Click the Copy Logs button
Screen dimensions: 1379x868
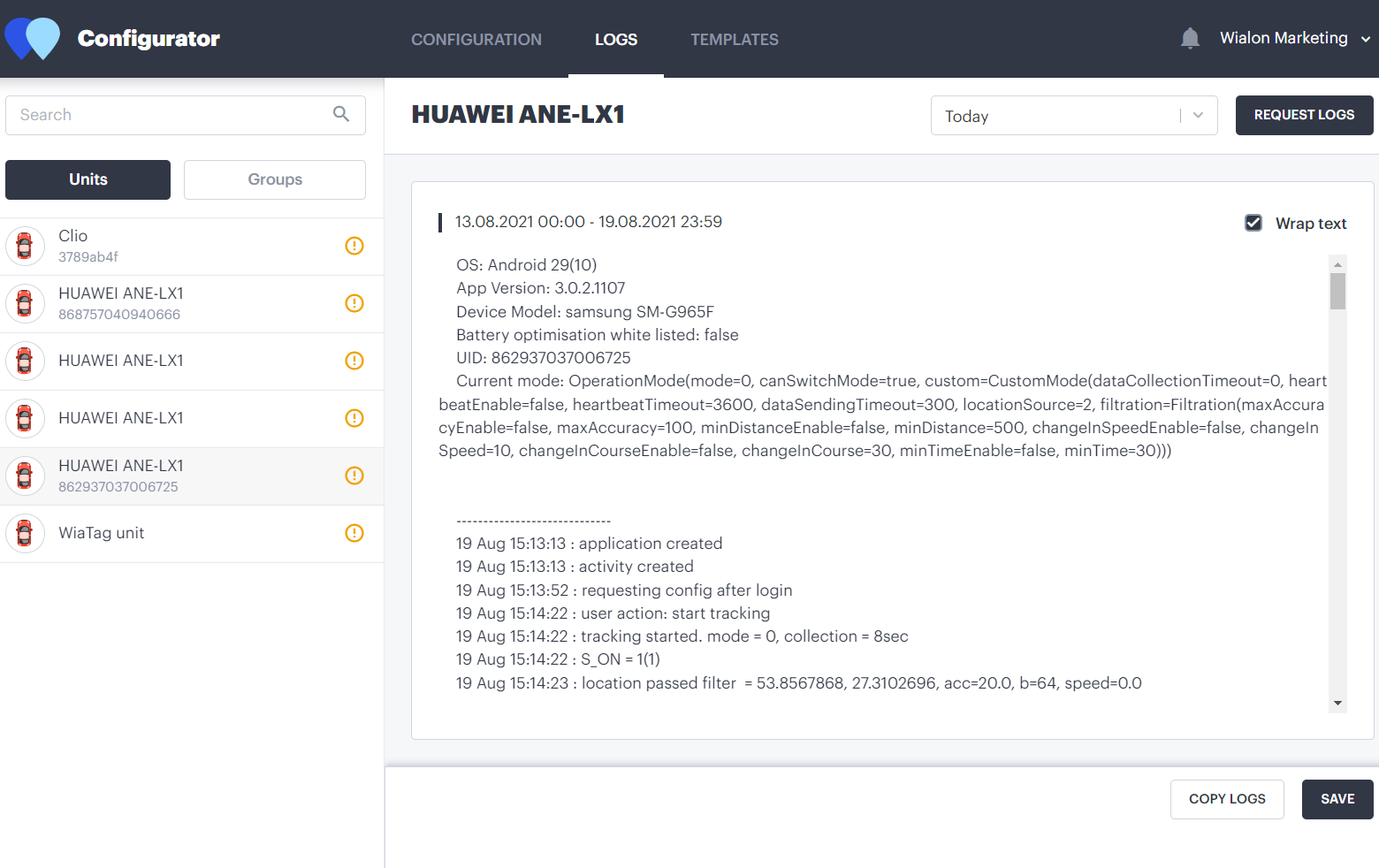pyautogui.click(x=1226, y=799)
